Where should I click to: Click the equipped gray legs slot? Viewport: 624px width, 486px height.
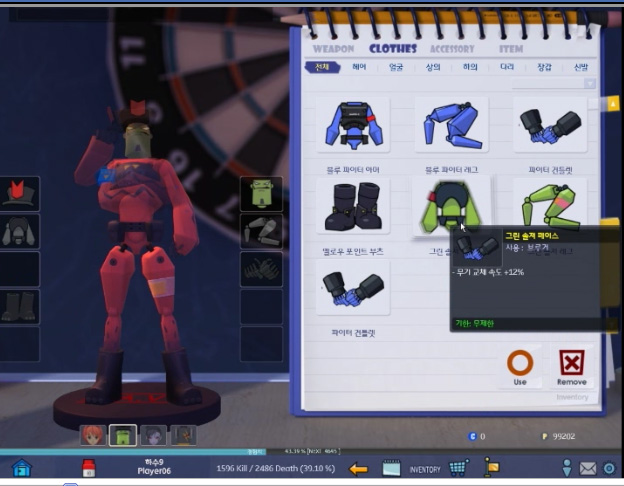[x=261, y=232]
